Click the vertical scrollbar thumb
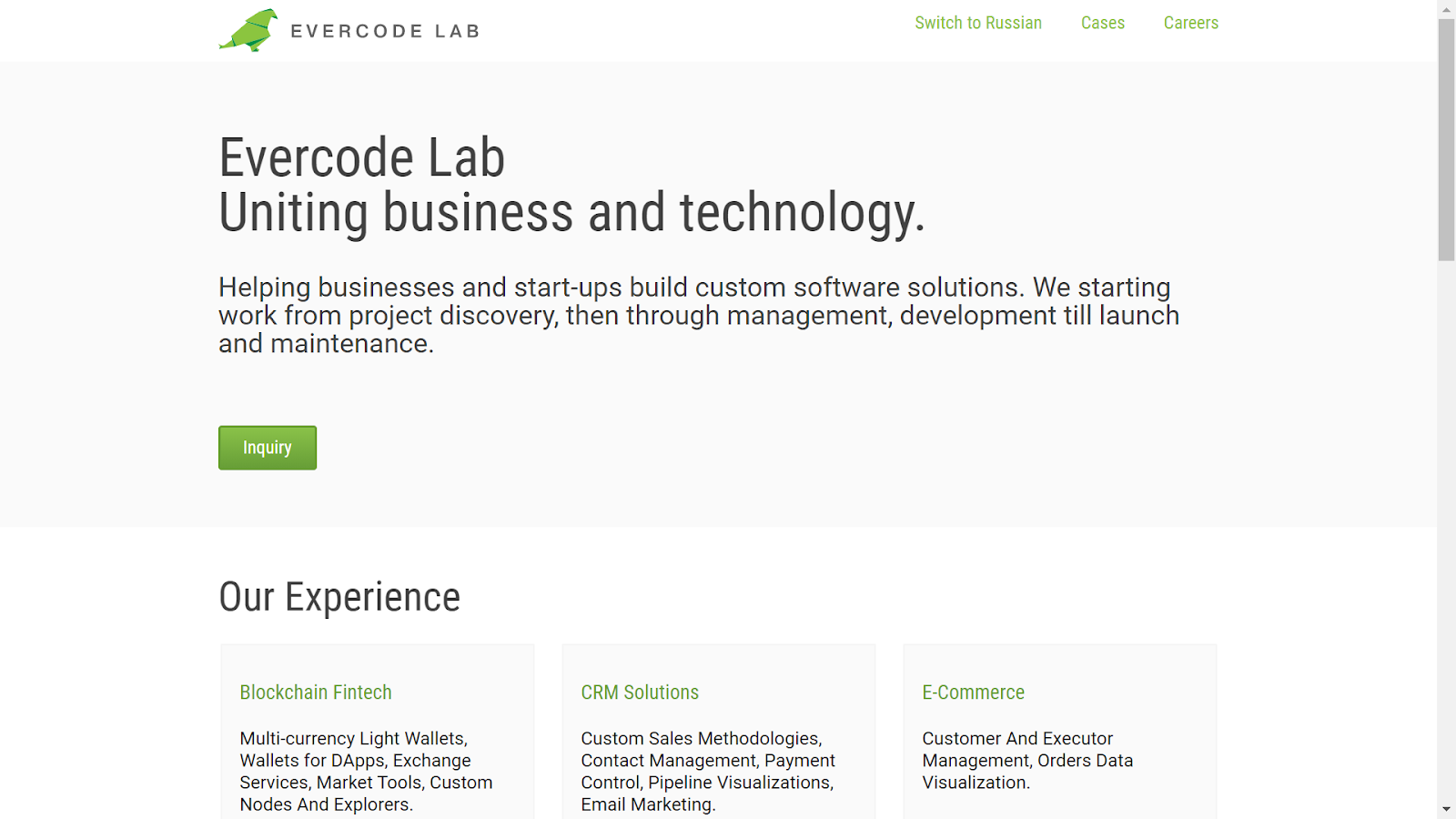This screenshot has width=1456, height=819. point(1446,136)
